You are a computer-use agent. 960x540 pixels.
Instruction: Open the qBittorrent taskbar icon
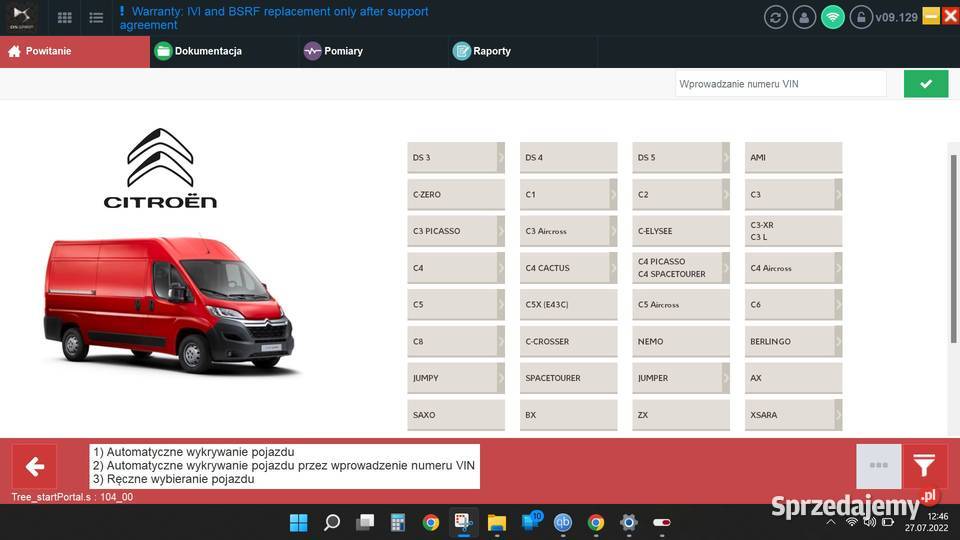[x=563, y=522]
